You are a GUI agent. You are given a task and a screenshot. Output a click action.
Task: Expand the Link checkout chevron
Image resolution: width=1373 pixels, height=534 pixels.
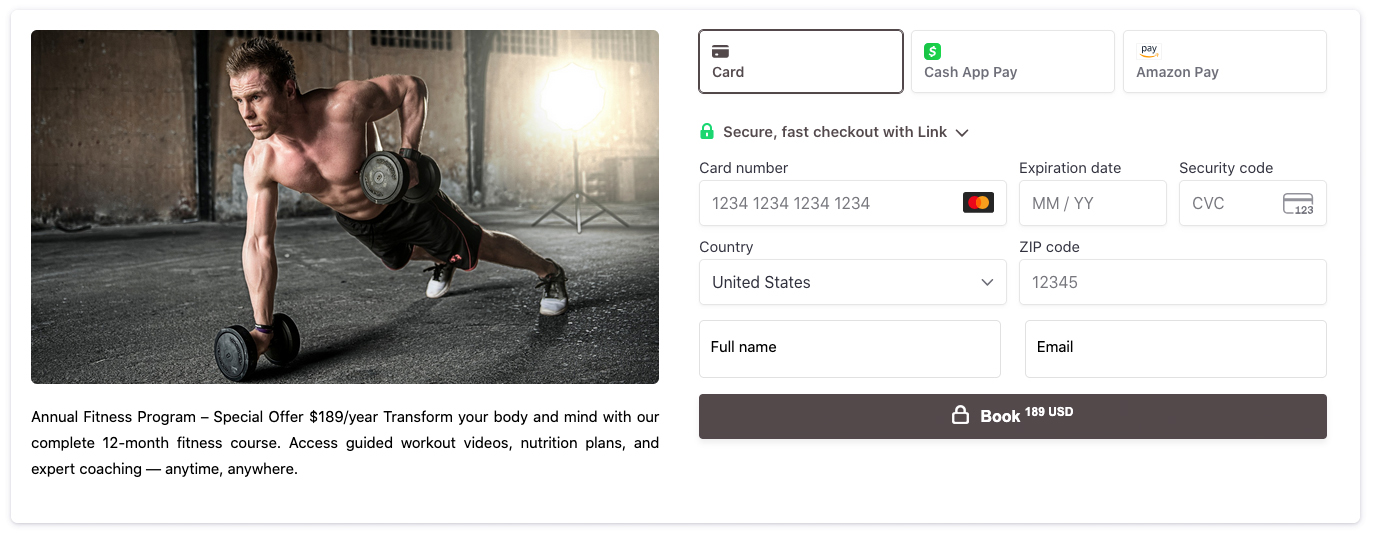click(962, 133)
